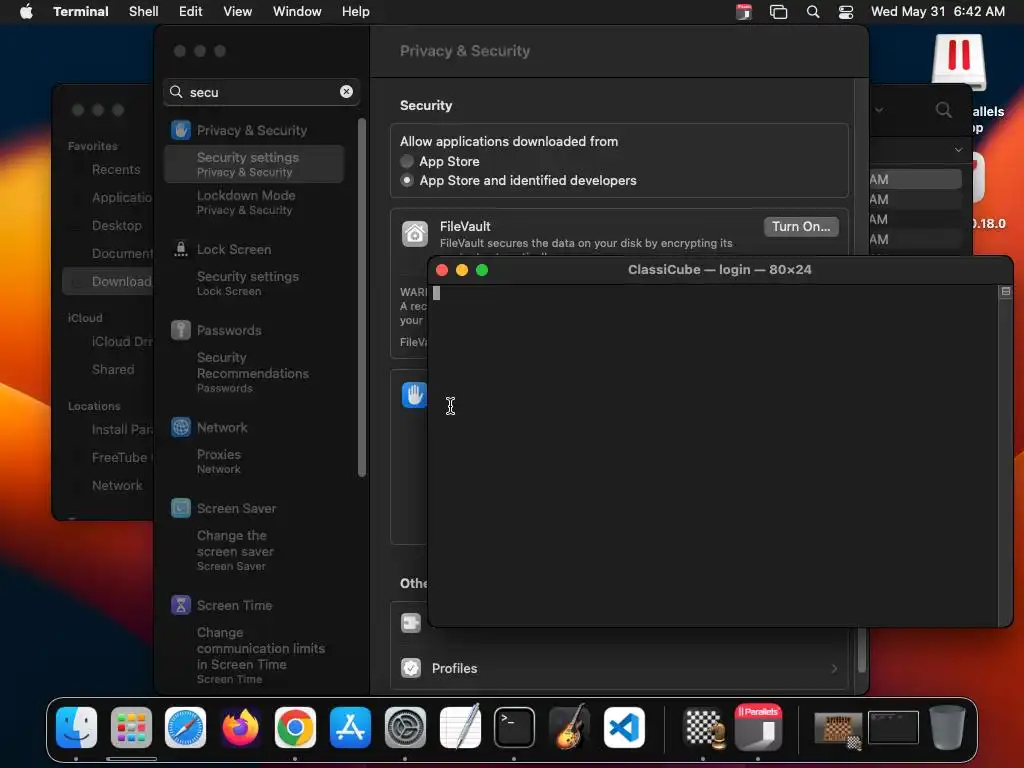Screen dimensions: 1024x768
Task: Restore minimized chess window from dock
Action: (x=839, y=728)
